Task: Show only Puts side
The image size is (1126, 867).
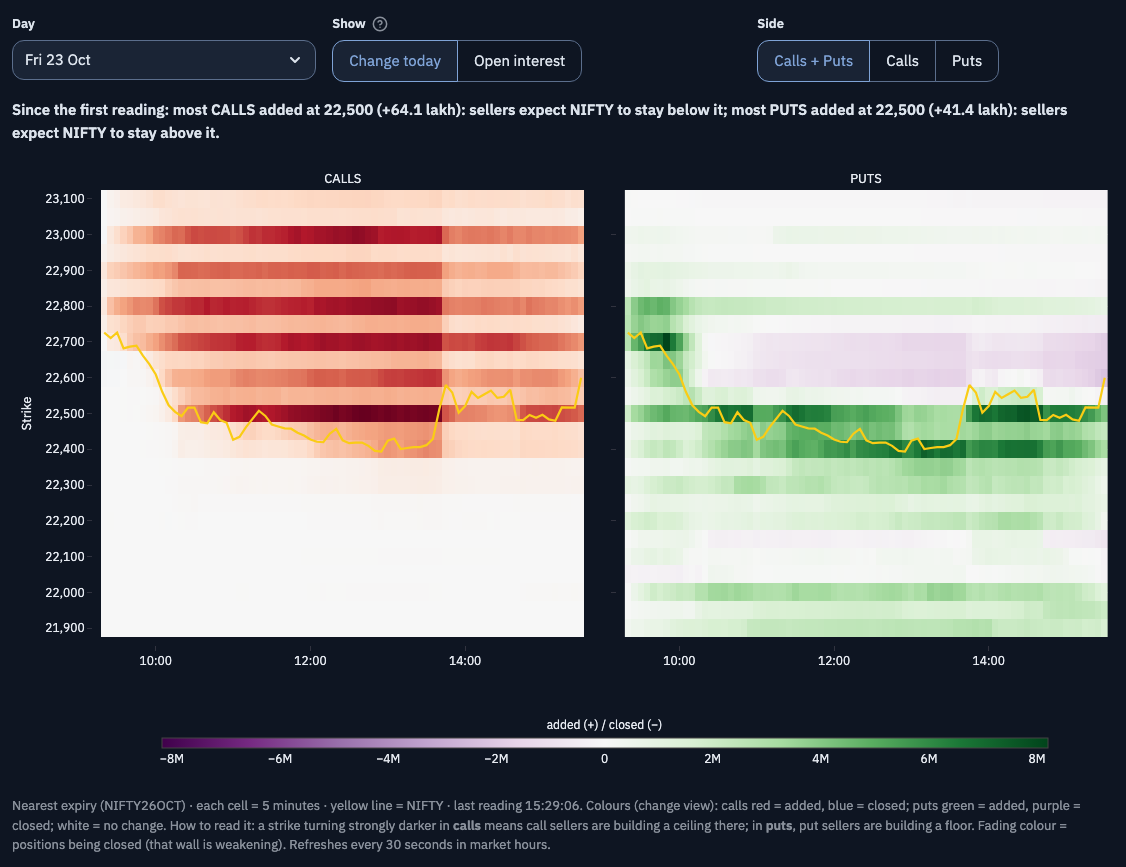Action: click(x=967, y=61)
